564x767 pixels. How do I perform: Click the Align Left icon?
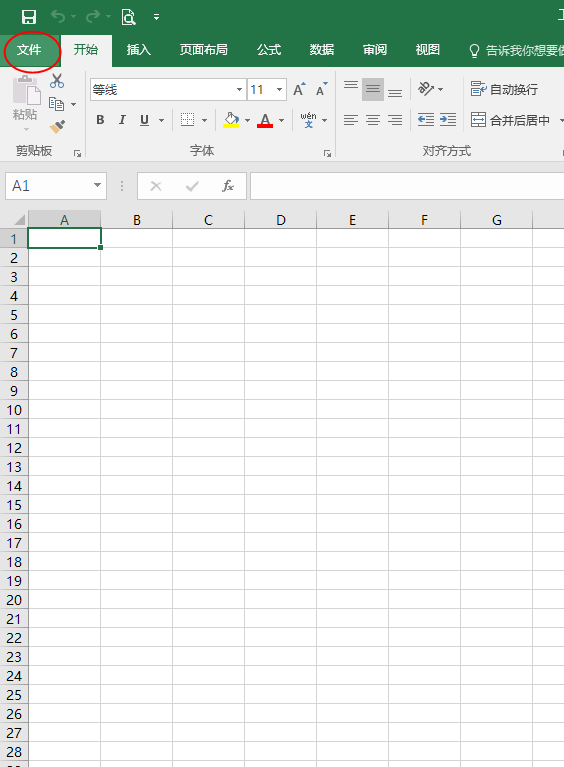click(351, 120)
